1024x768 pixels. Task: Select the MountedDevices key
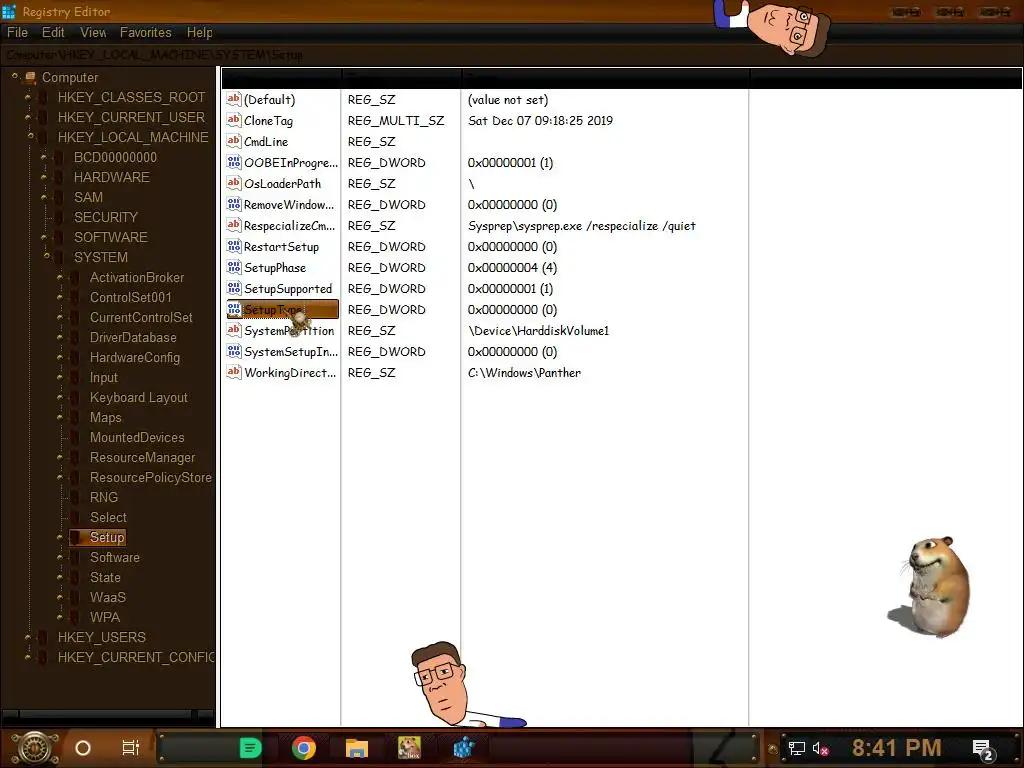pyautogui.click(x=137, y=438)
